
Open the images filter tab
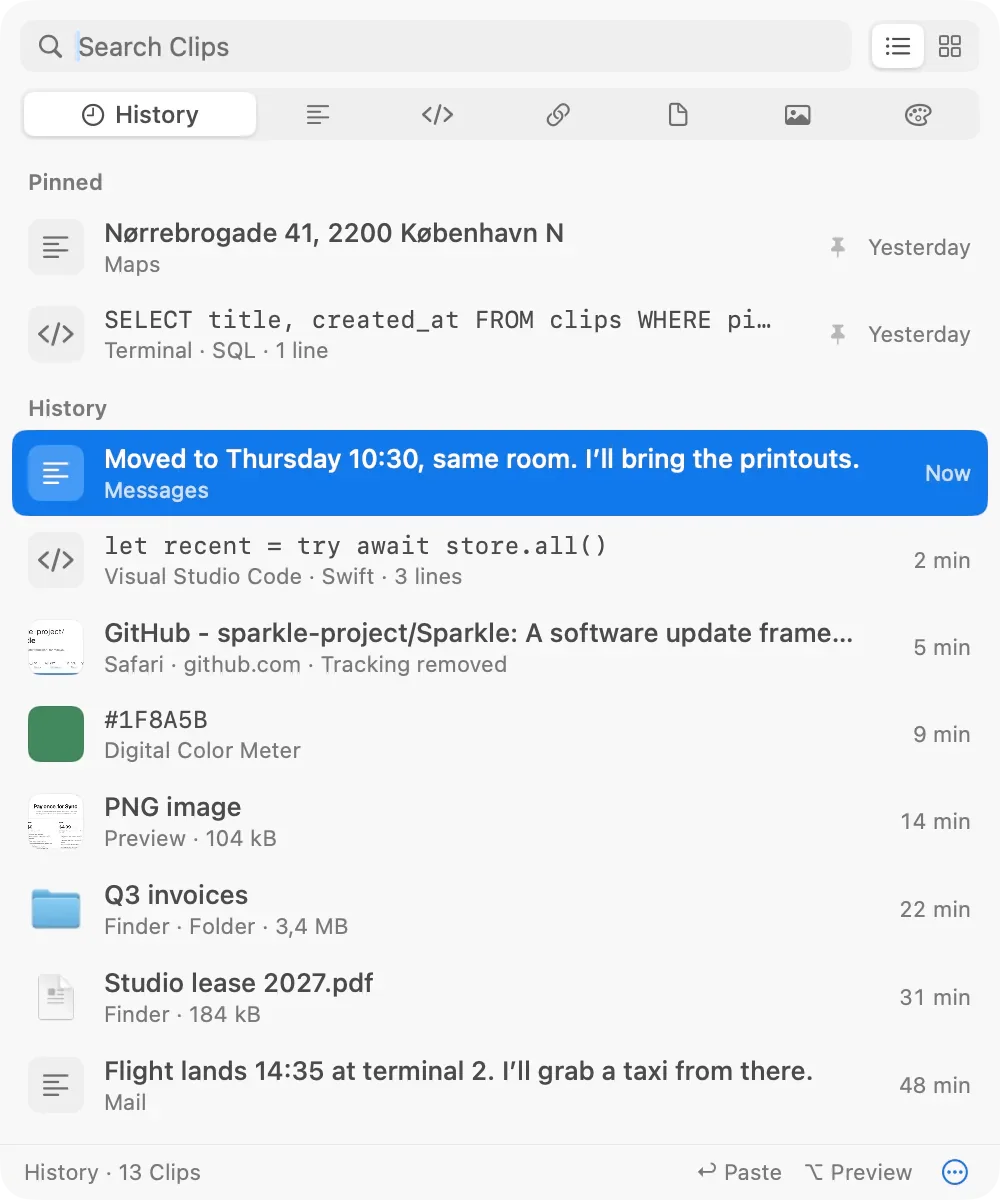click(798, 115)
